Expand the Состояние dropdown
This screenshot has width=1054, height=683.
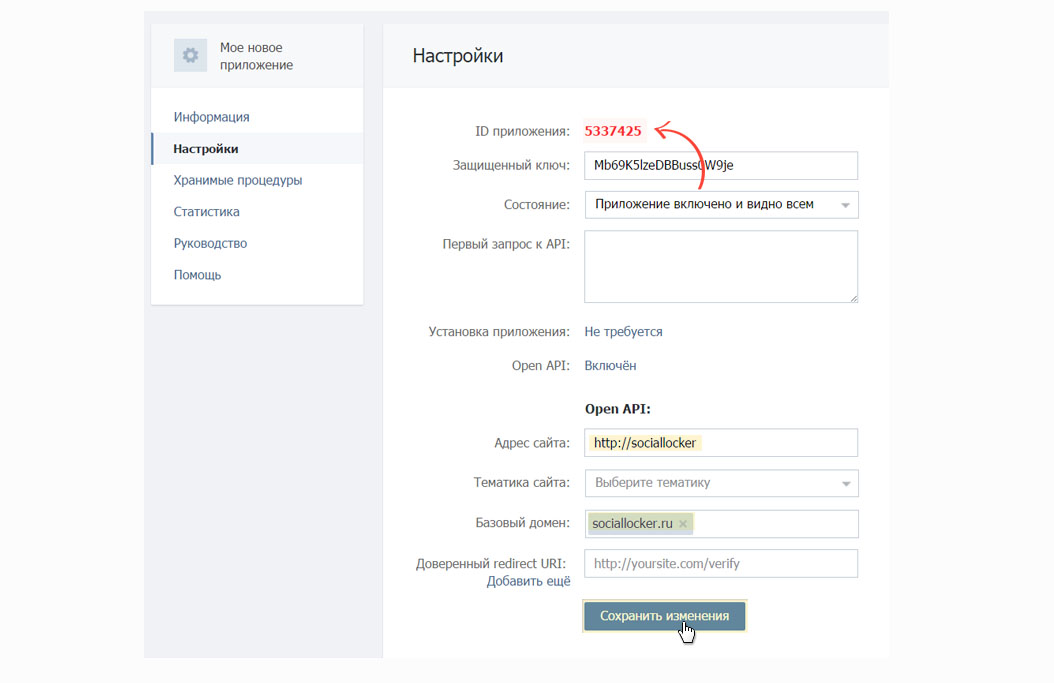(721, 205)
